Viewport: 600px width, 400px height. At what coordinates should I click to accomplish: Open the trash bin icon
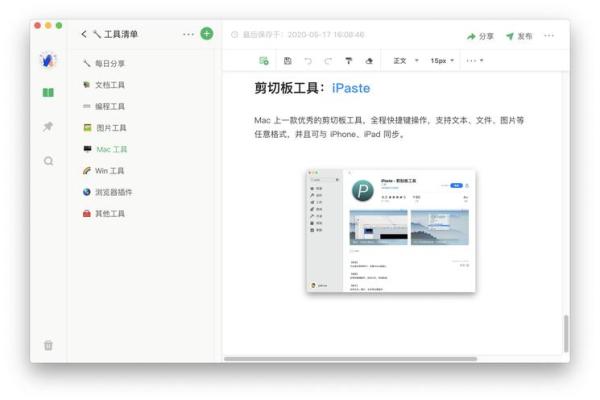click(48, 345)
